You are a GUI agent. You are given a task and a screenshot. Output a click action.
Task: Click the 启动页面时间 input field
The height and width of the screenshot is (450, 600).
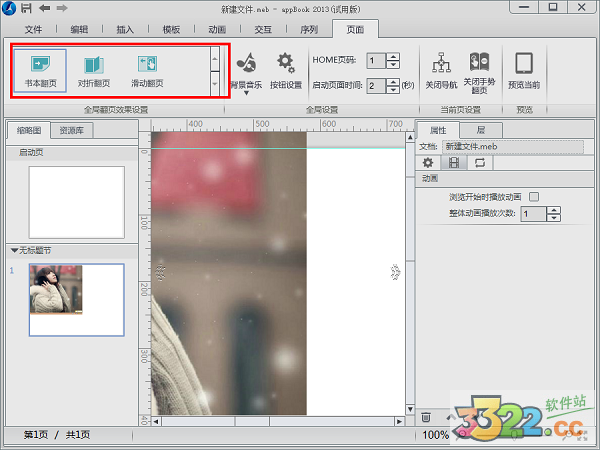point(376,86)
